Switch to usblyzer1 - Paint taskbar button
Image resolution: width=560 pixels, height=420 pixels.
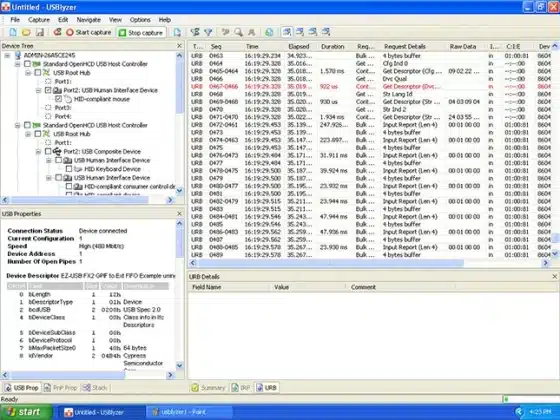[189, 412]
